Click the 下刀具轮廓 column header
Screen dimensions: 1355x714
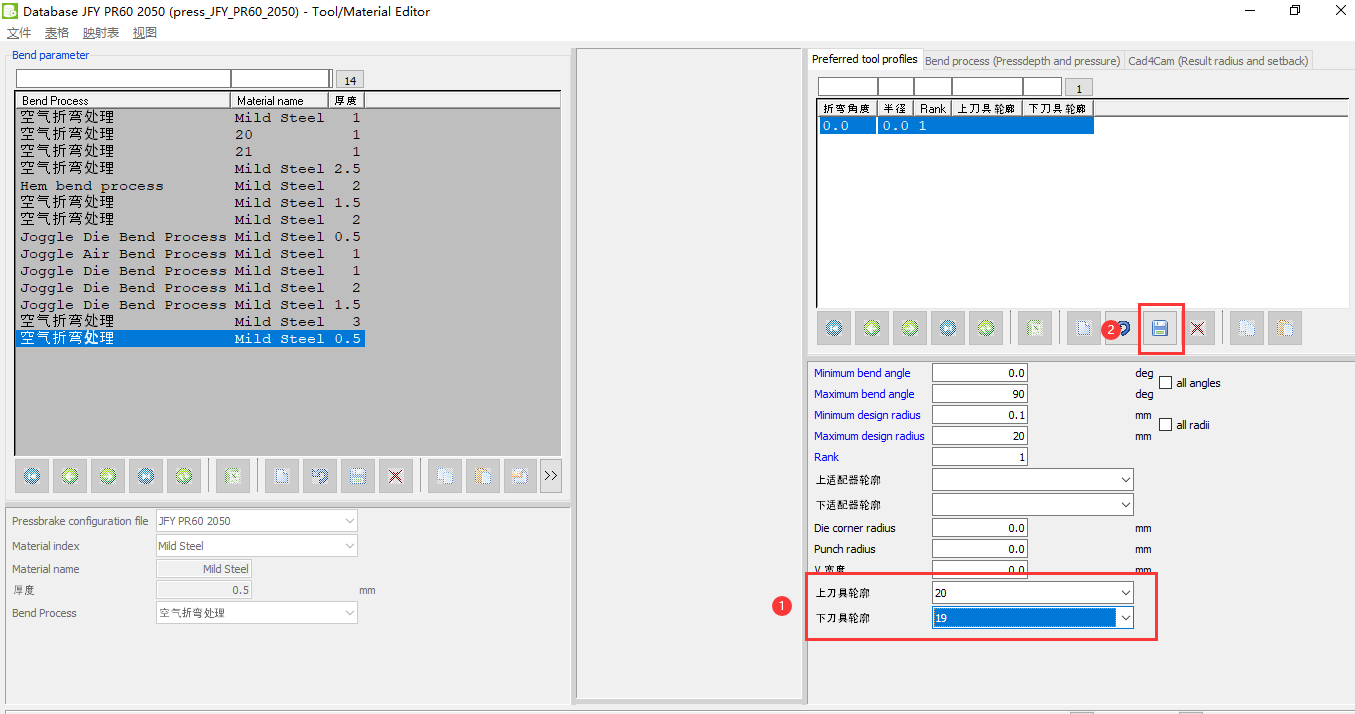[1058, 108]
